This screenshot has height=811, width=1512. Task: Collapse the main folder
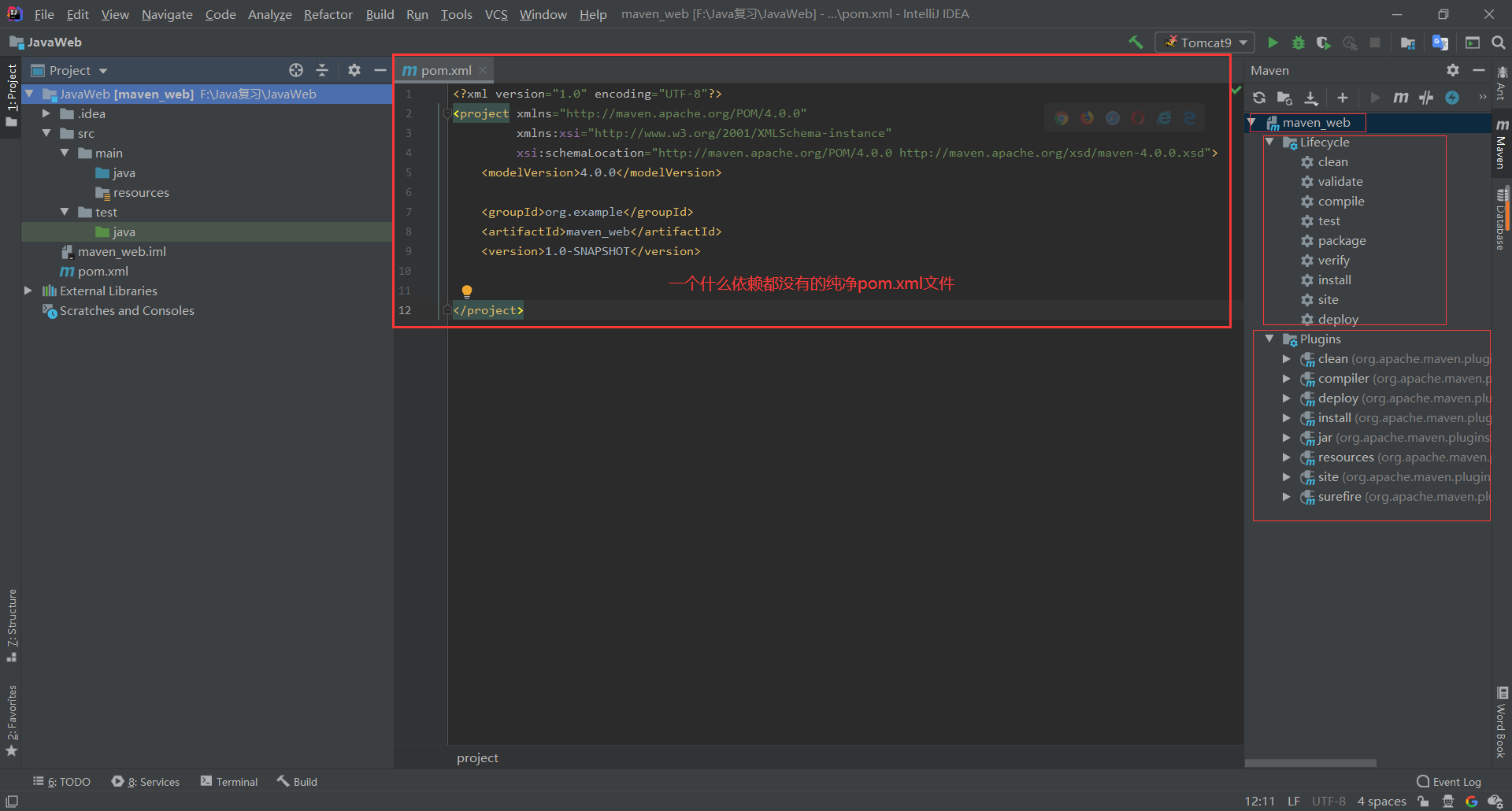(x=65, y=153)
